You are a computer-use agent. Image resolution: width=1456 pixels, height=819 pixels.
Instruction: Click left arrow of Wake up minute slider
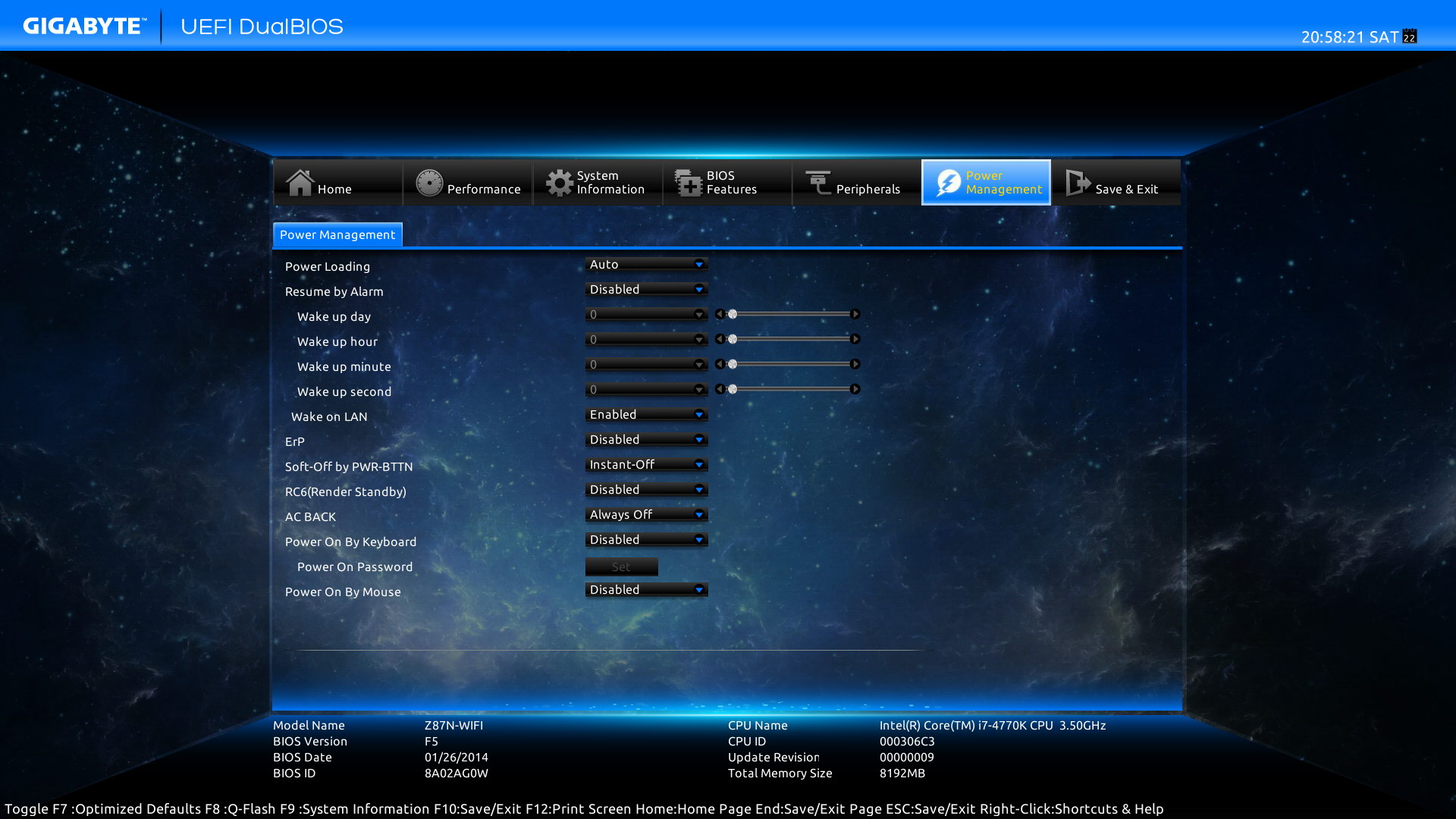point(720,364)
